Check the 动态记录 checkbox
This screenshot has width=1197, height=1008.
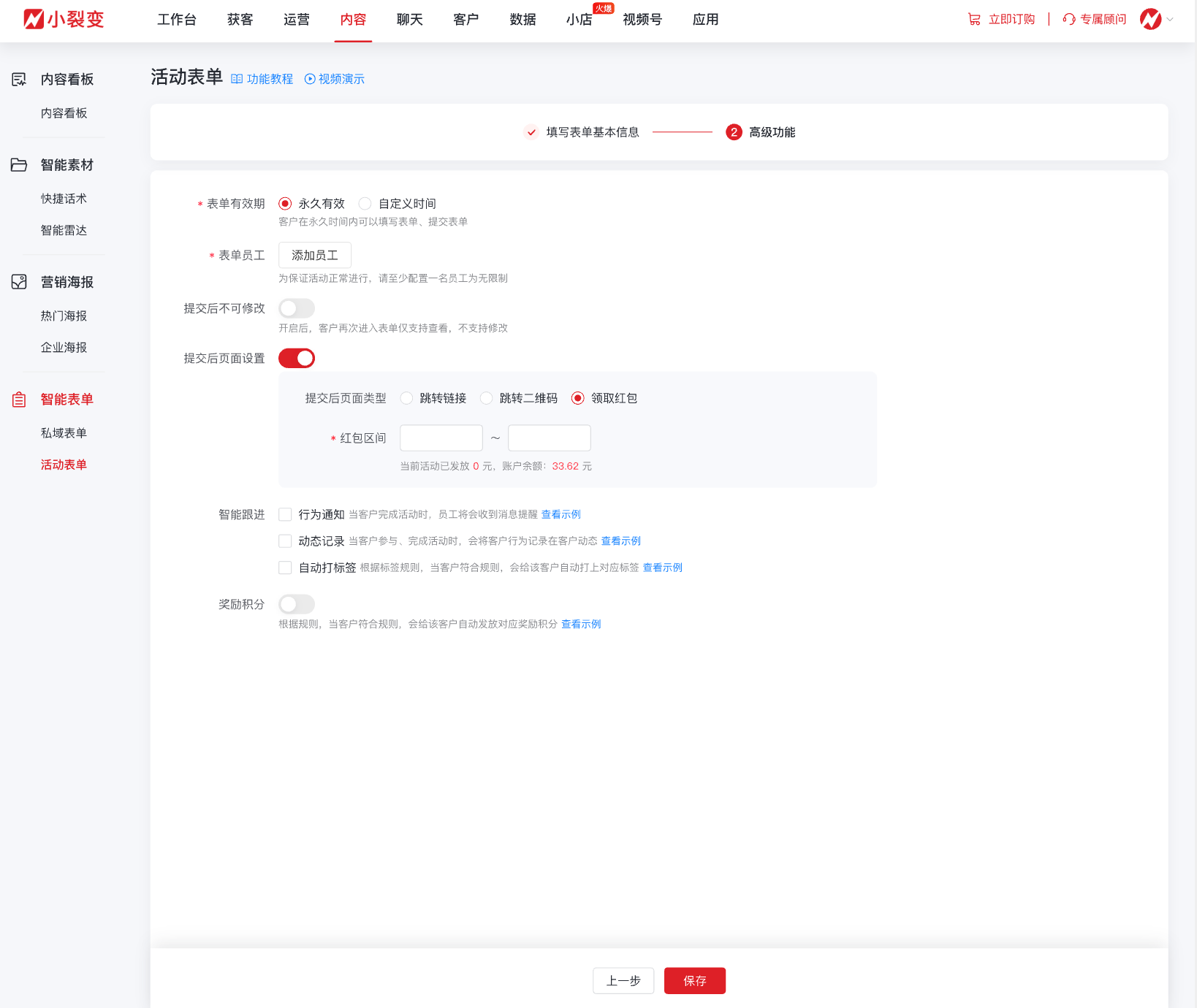[285, 541]
